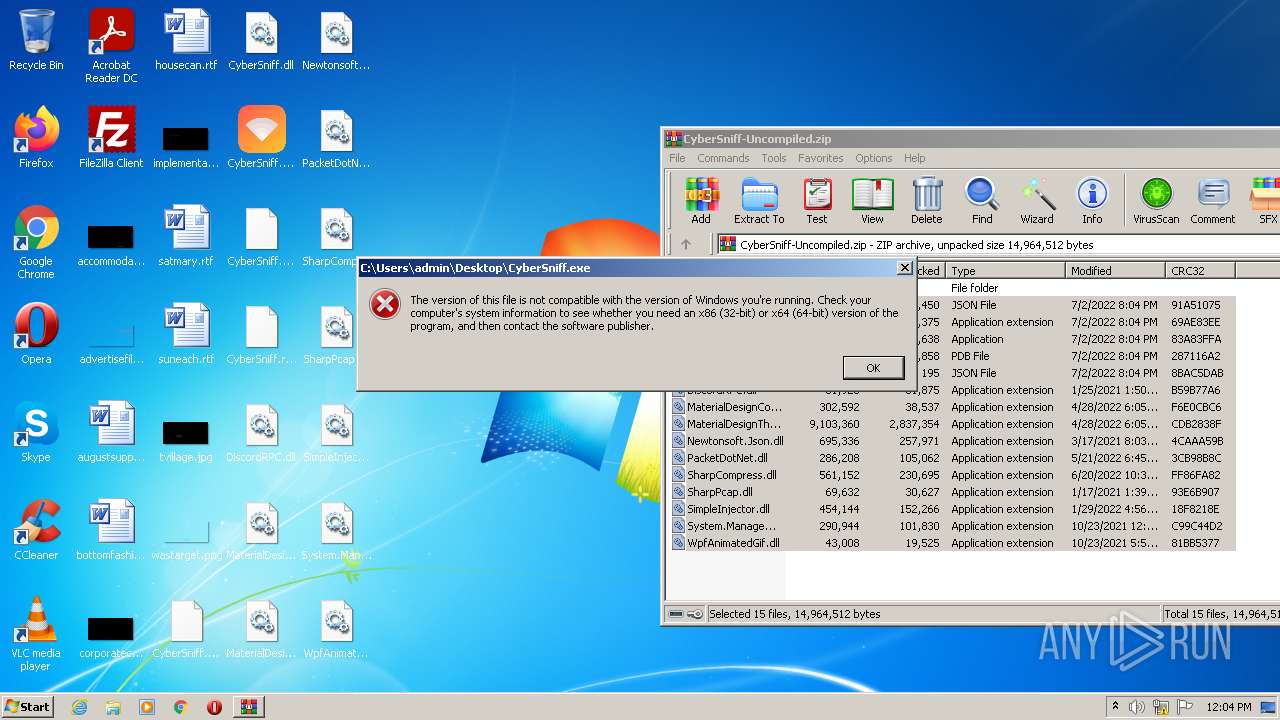
Task: Click the Add toolbar icon in WinRAR
Action: [701, 201]
